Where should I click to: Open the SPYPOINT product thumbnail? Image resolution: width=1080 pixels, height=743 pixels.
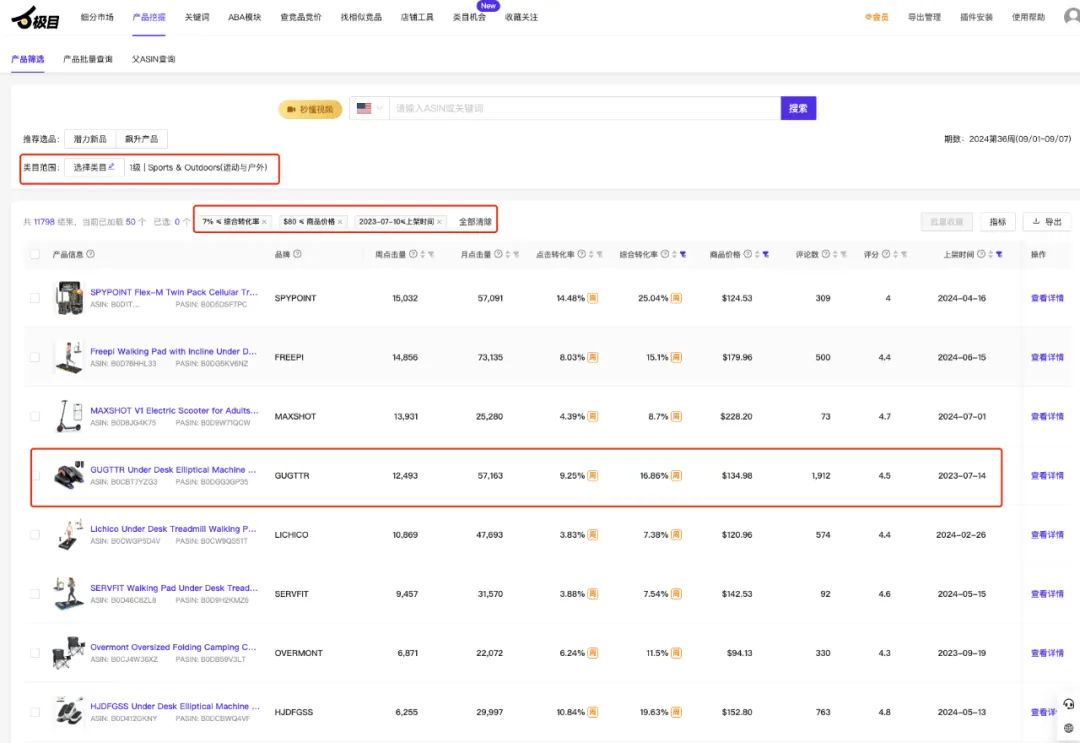(69, 298)
